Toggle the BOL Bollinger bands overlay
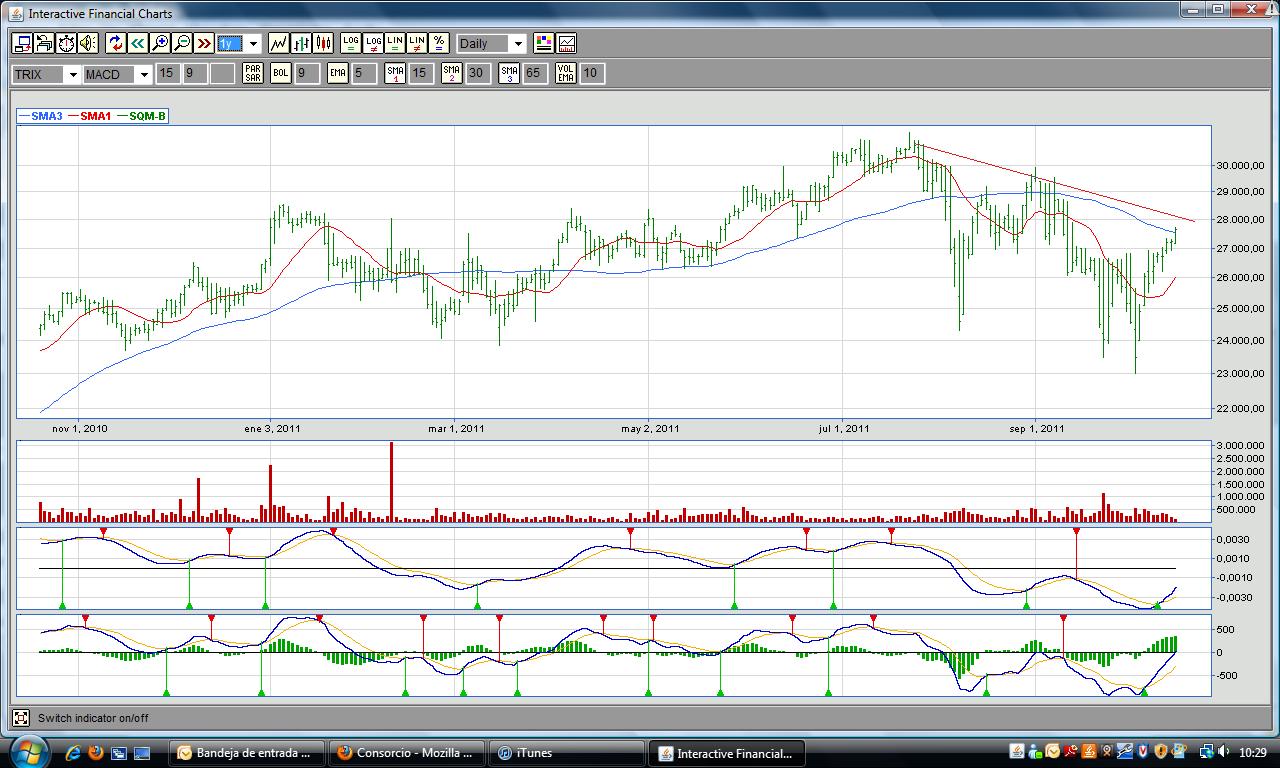The height and width of the screenshot is (768, 1280). [281, 73]
